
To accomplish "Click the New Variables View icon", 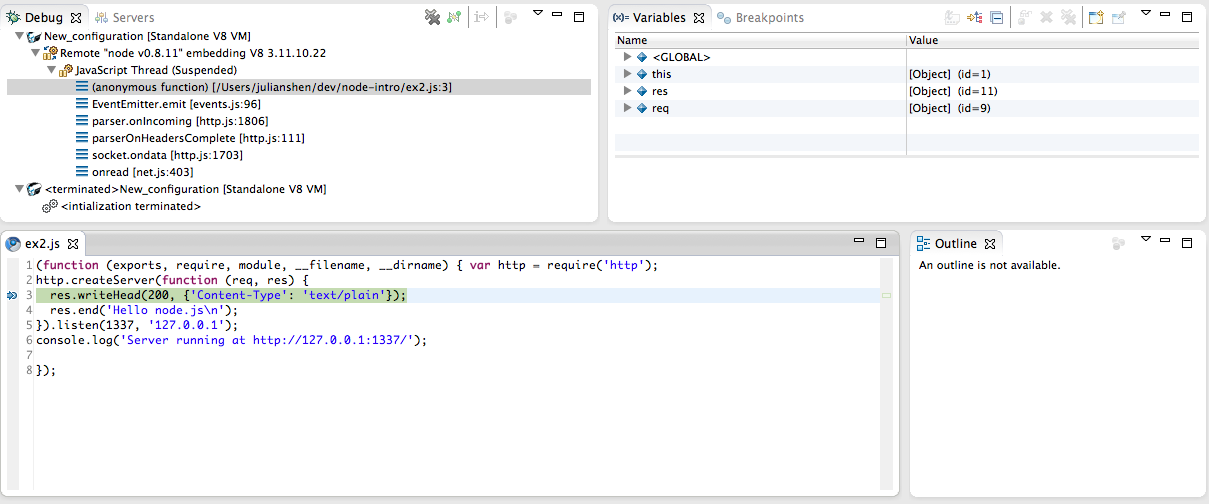I will 1095,17.
